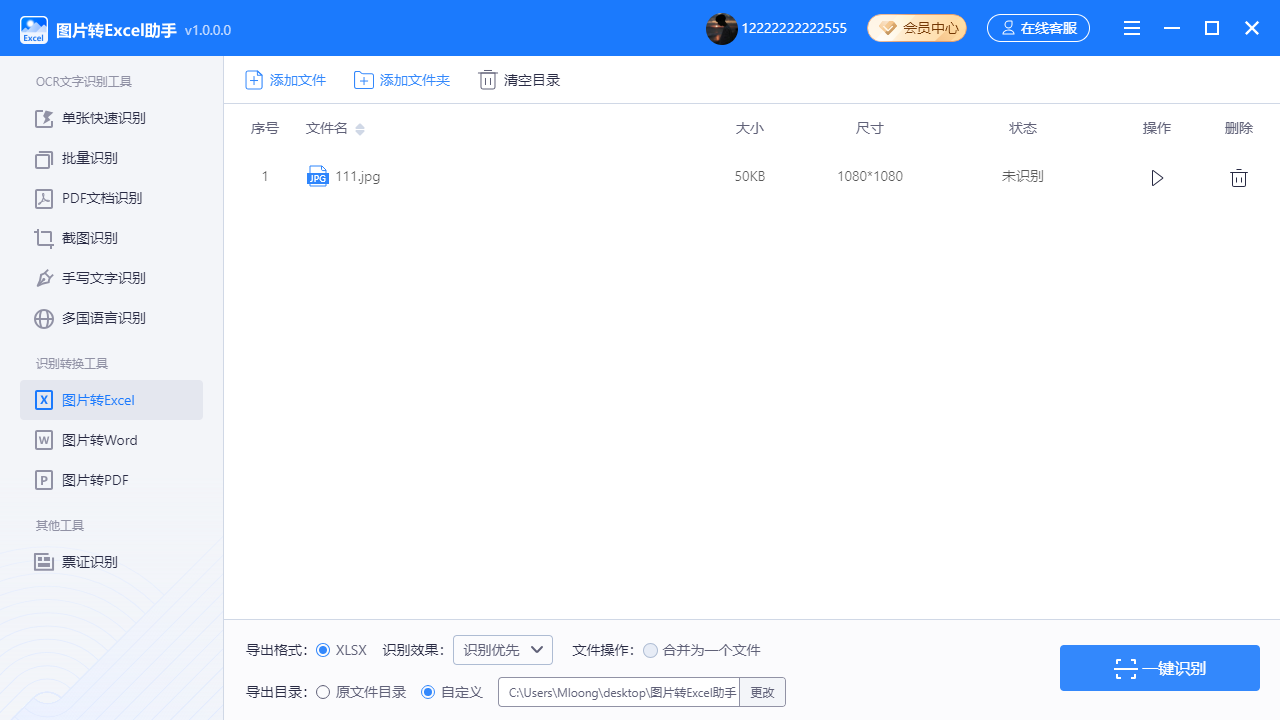
Task: Click the export path input field
Action: coord(618,691)
